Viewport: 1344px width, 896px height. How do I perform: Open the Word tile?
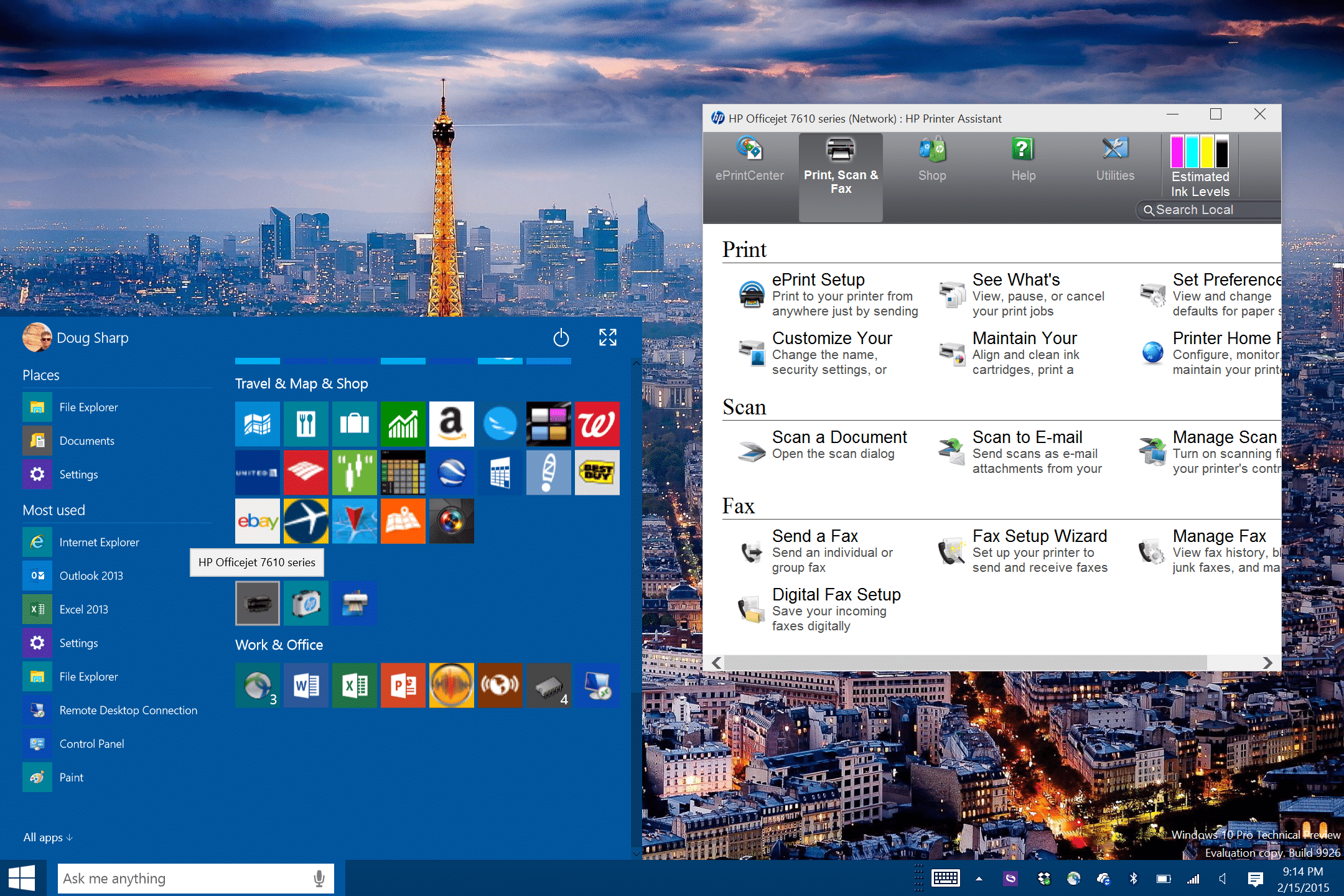point(306,685)
